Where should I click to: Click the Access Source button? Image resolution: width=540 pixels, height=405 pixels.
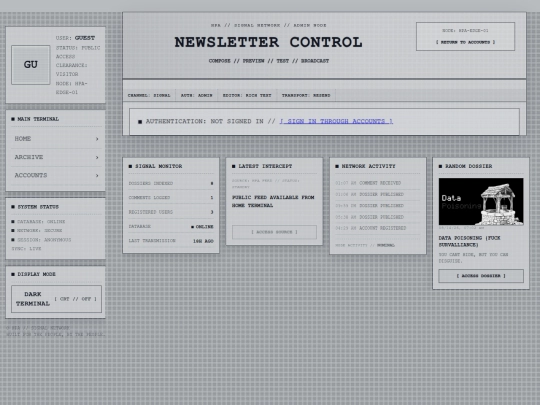point(274,232)
